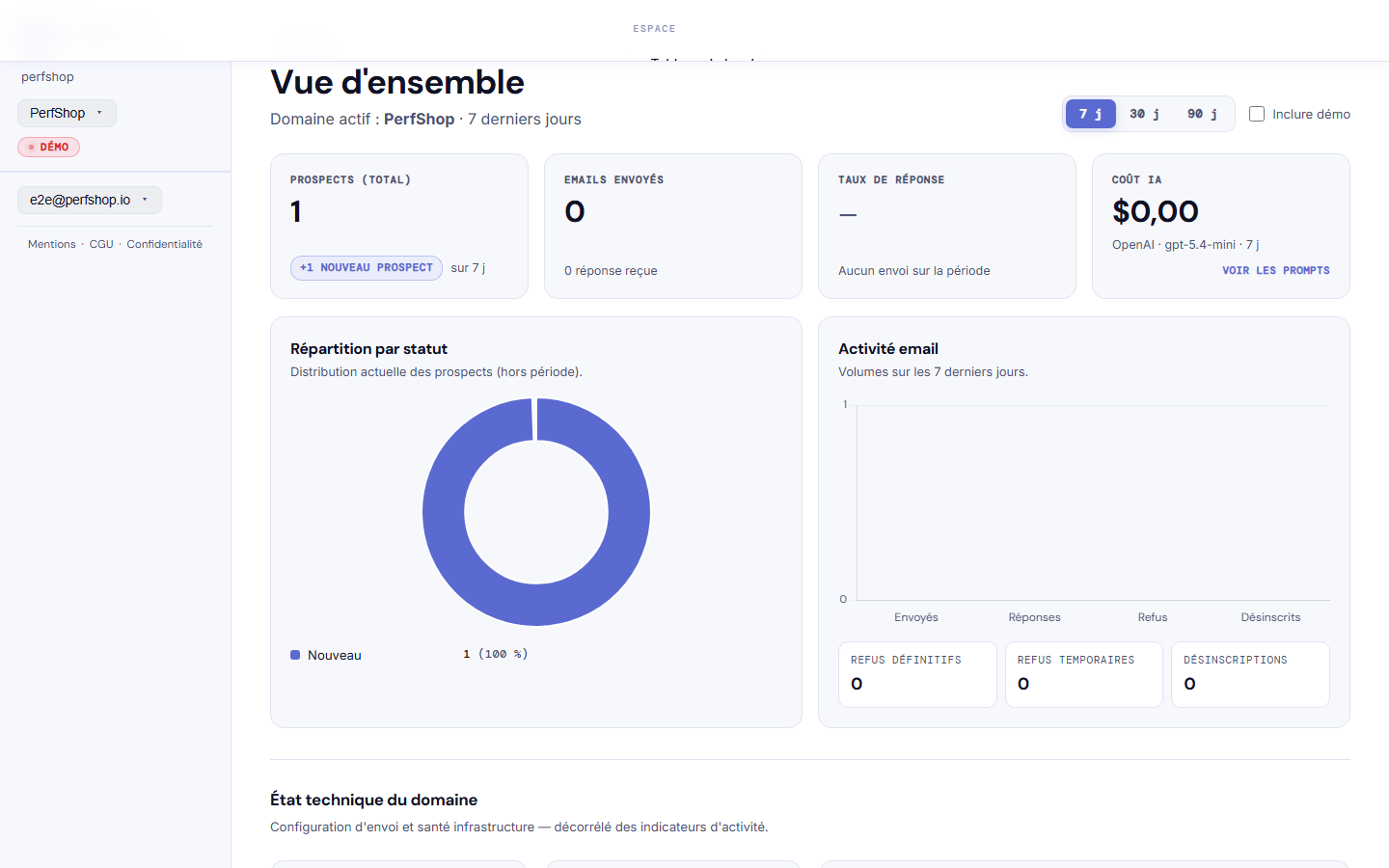Click the Prospects (Total) card

click(399, 227)
